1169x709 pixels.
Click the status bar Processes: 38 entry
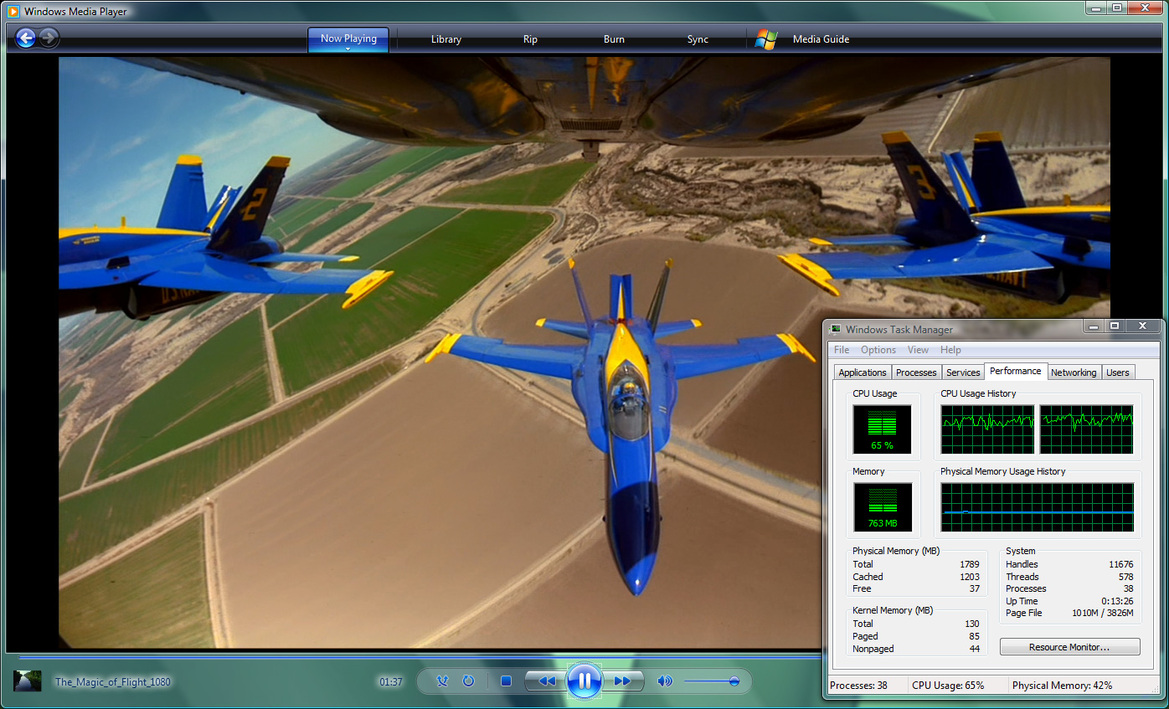pyautogui.click(x=858, y=685)
